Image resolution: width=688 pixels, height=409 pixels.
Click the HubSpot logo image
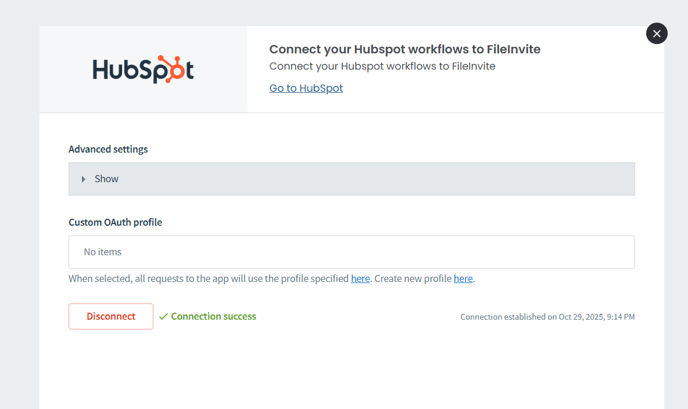[143, 70]
